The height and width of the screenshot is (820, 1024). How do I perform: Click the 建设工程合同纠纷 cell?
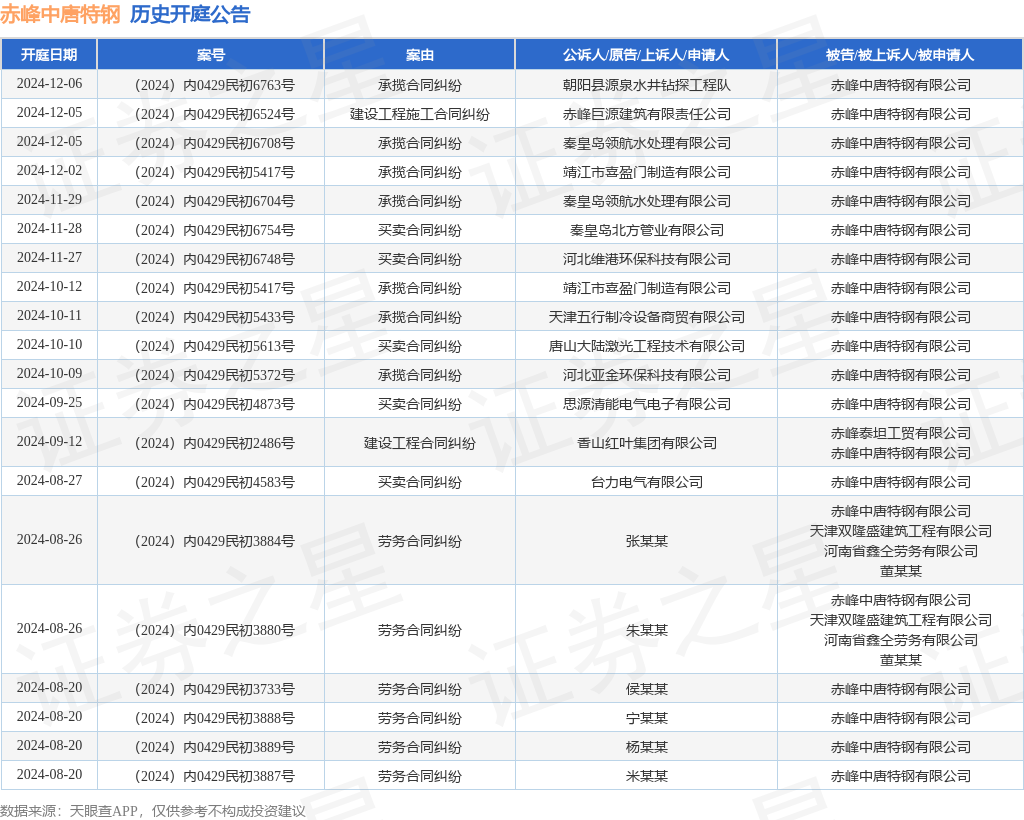[x=420, y=443]
